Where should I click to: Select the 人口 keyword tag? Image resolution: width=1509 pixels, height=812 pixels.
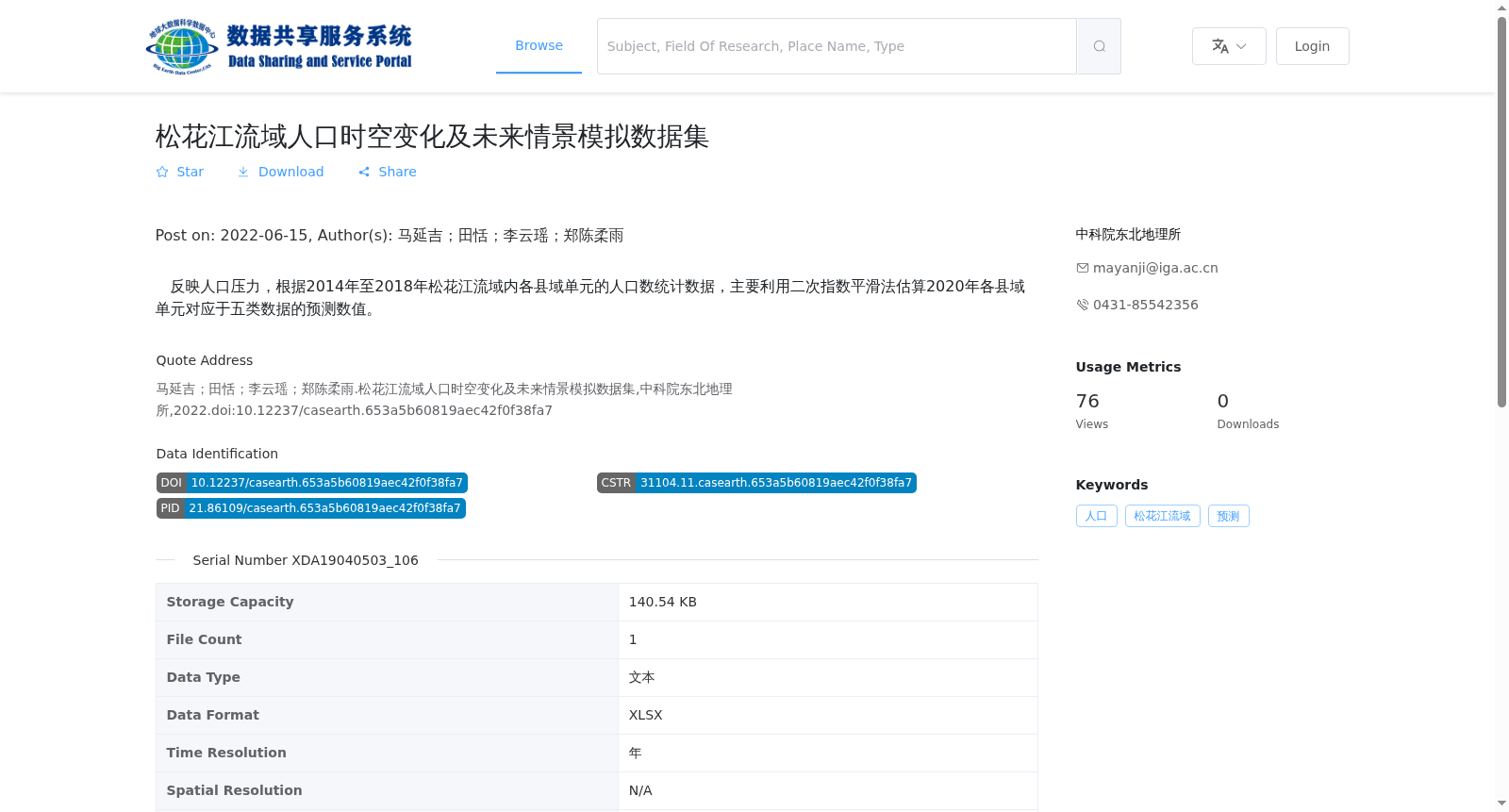coord(1097,516)
